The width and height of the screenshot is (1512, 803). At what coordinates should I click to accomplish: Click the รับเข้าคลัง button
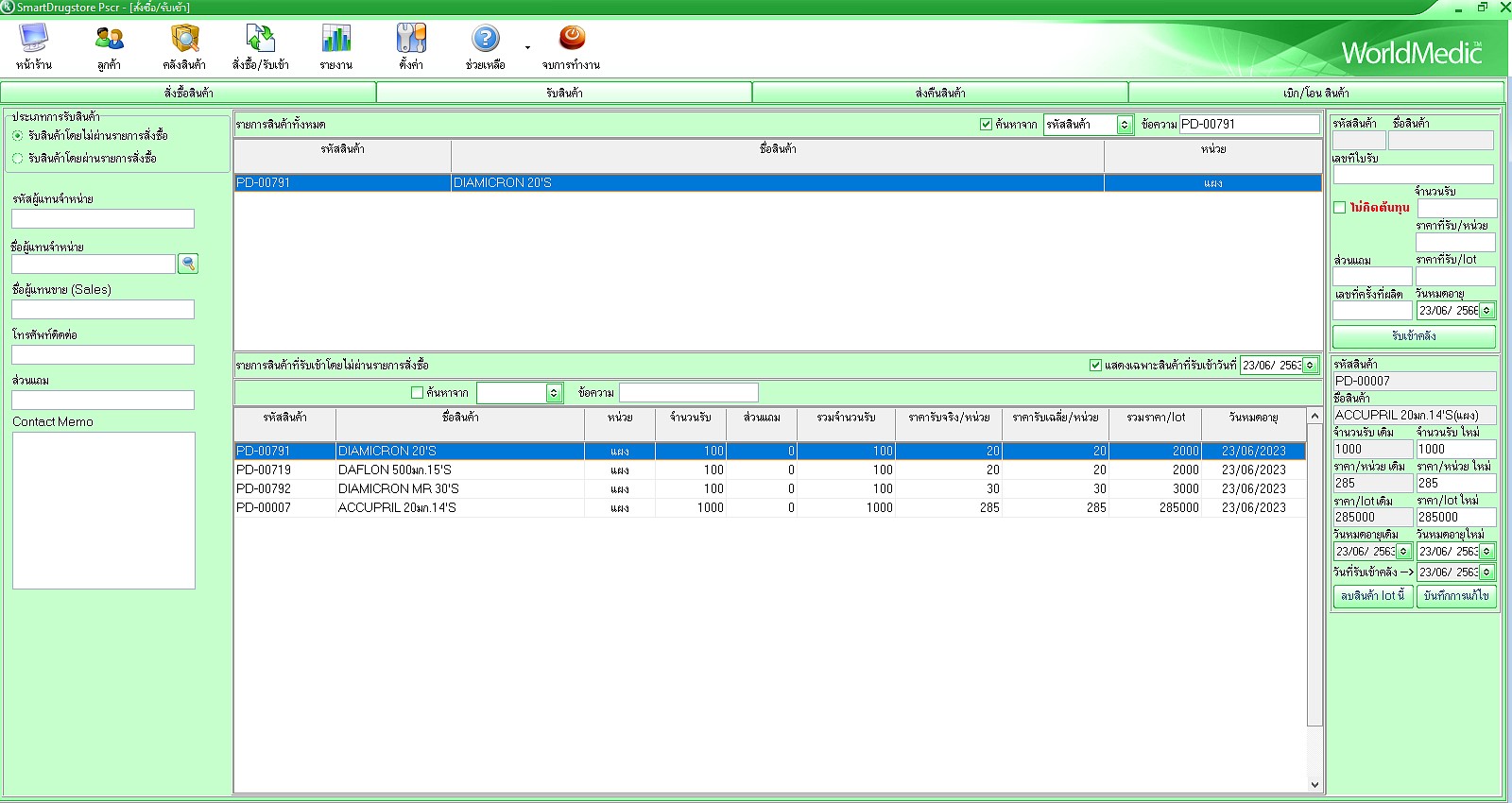1414,336
